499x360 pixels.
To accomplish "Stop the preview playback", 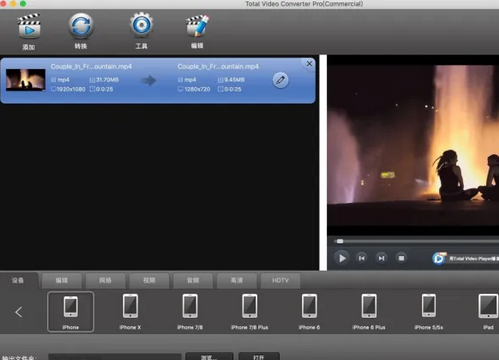I will point(401,258).
